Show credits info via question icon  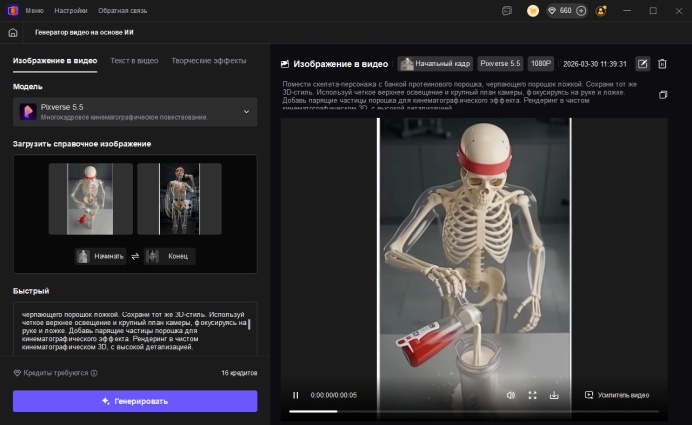click(94, 373)
